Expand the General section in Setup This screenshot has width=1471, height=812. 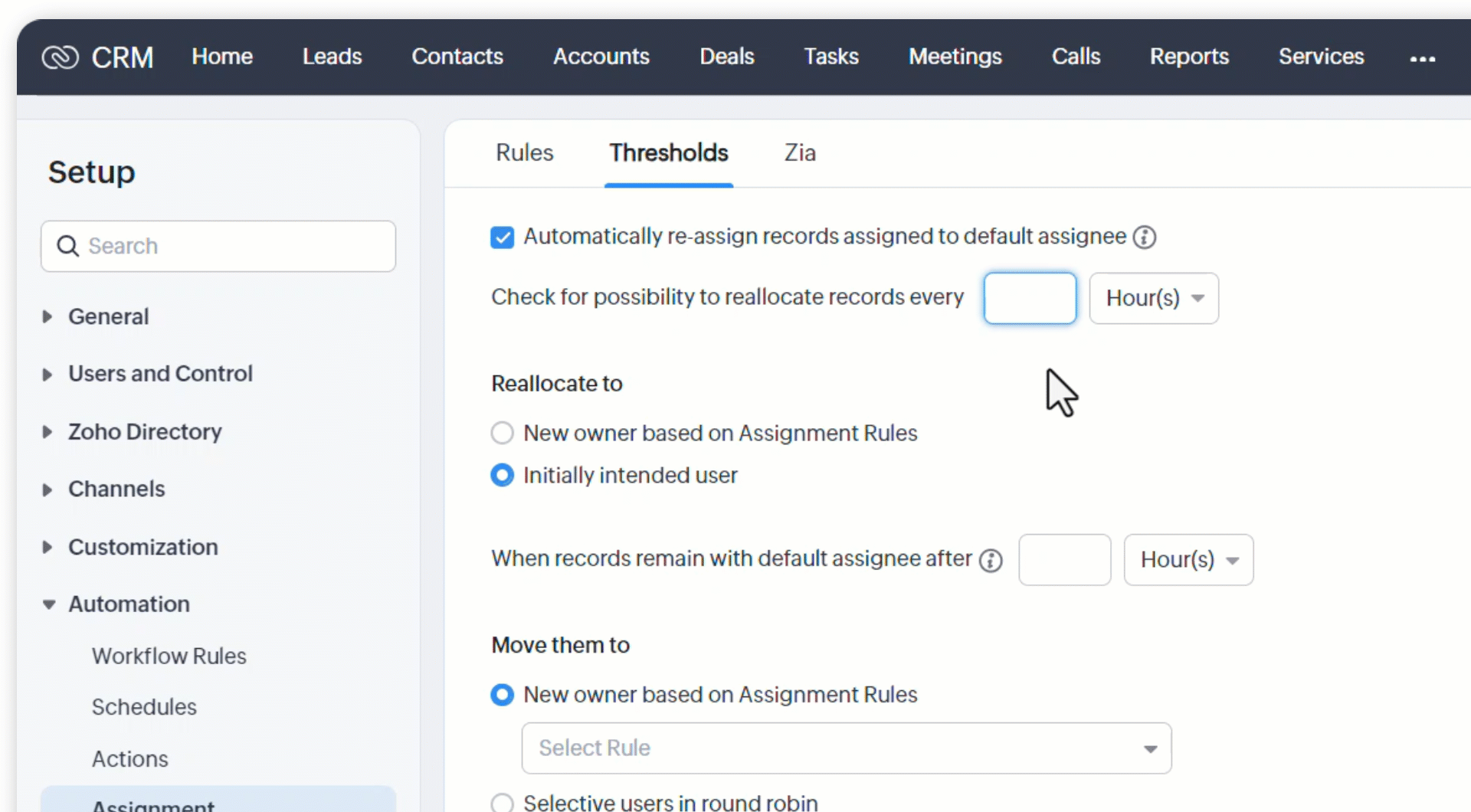[48, 316]
